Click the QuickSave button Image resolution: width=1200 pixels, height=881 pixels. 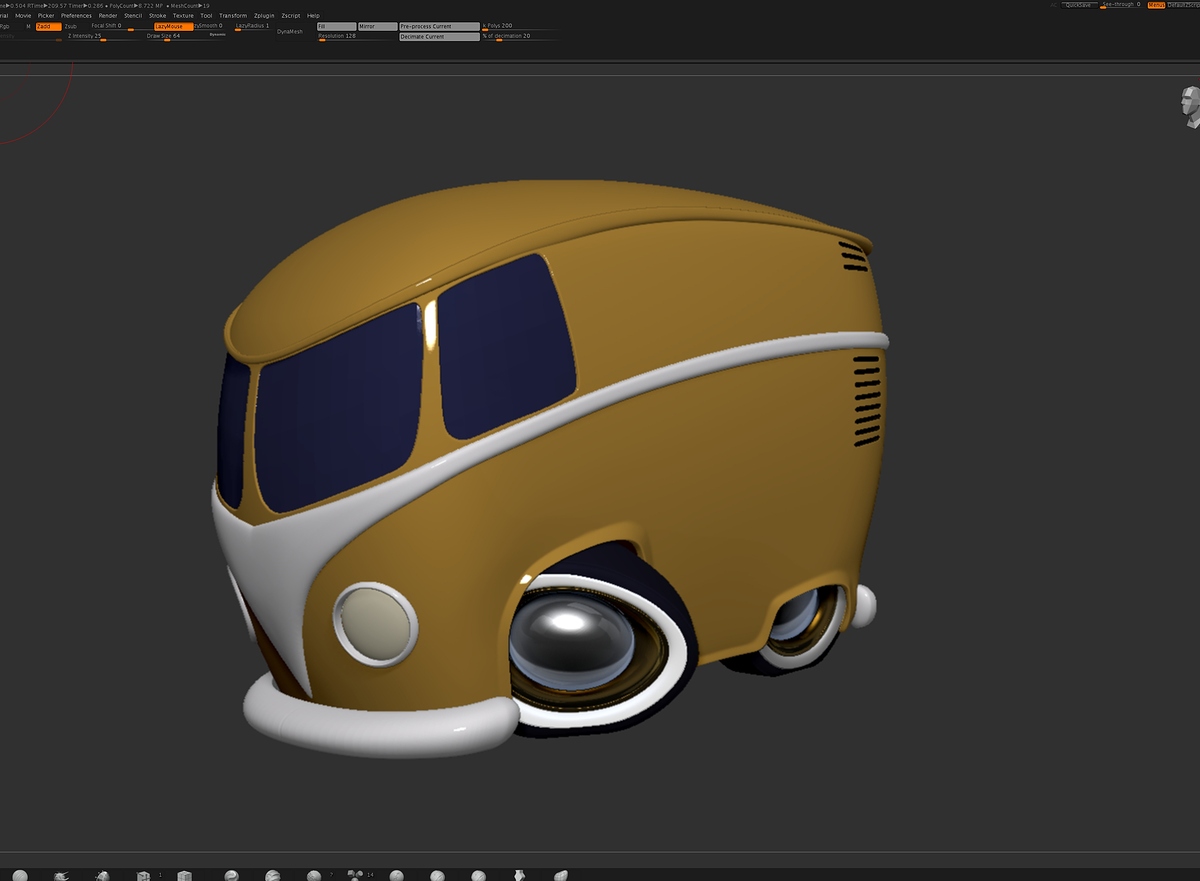point(1079,5)
